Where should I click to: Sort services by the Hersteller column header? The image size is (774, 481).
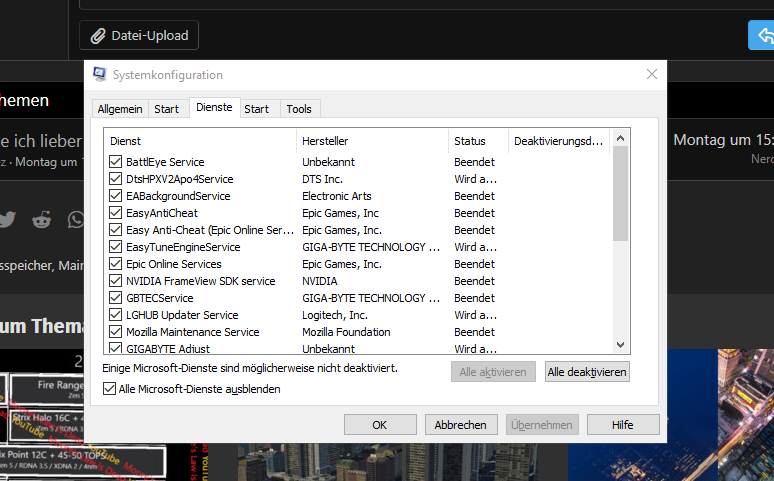(372, 141)
